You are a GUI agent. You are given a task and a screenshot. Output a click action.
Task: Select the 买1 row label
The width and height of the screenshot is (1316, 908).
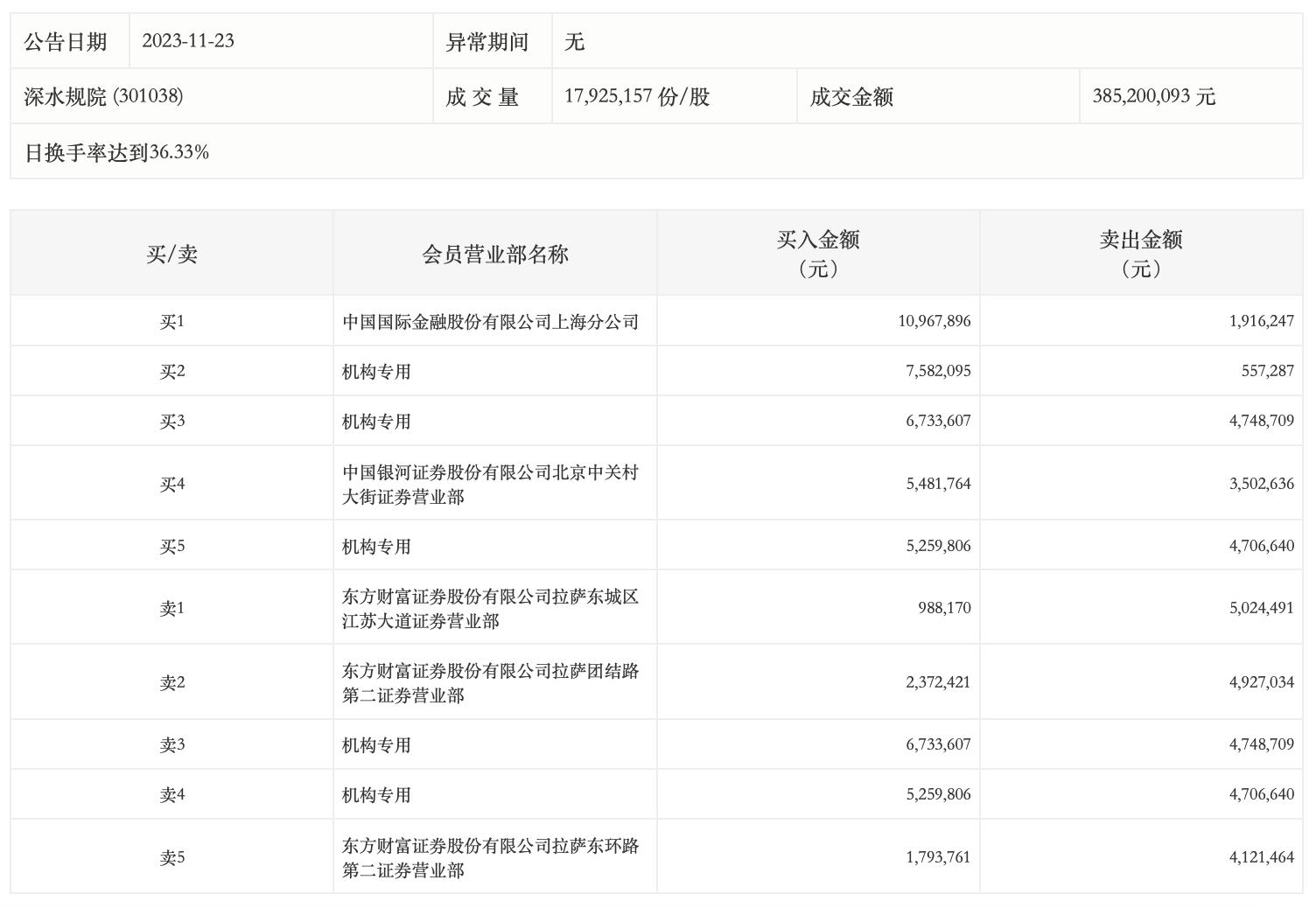(x=171, y=322)
